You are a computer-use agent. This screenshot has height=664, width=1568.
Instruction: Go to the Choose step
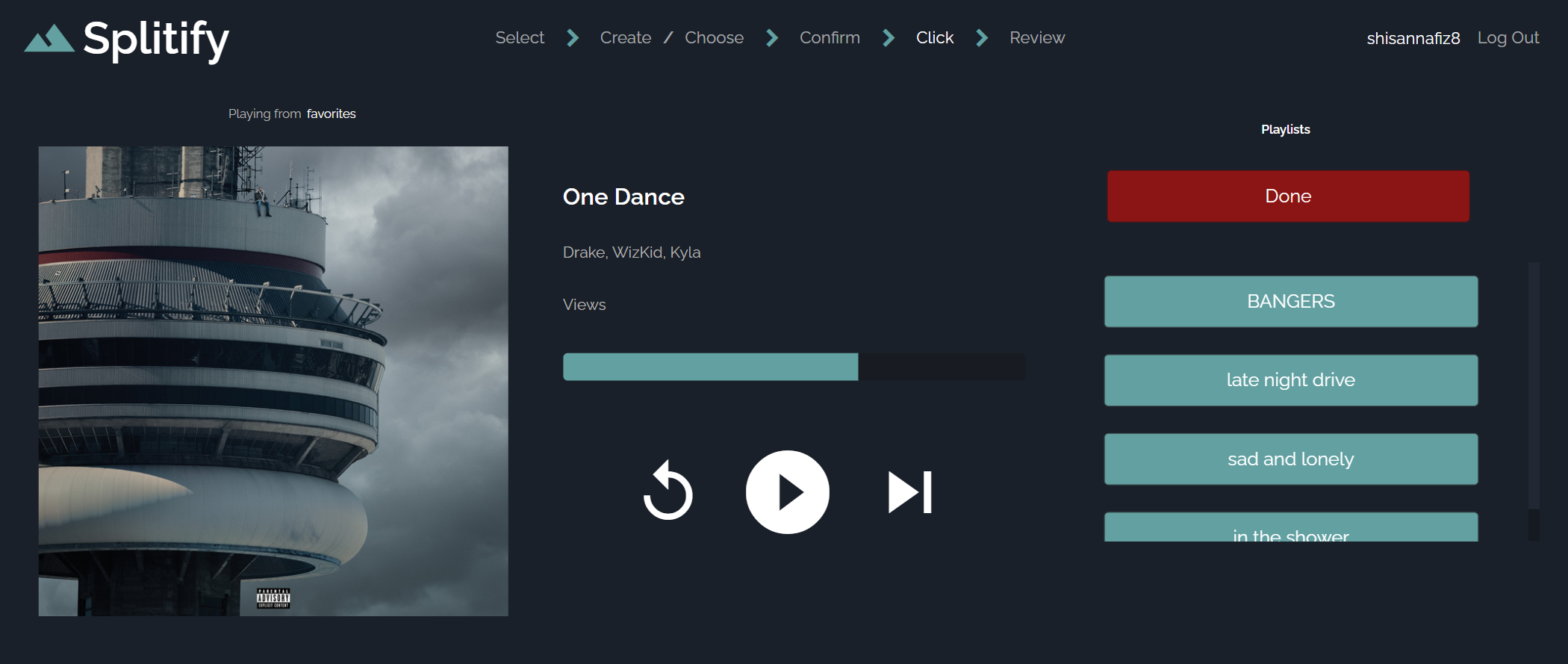click(x=714, y=37)
